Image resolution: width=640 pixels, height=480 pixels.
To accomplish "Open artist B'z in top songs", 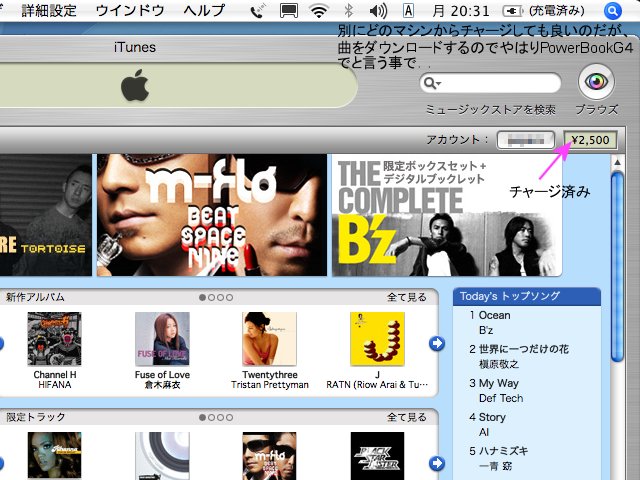I will 486,330.
